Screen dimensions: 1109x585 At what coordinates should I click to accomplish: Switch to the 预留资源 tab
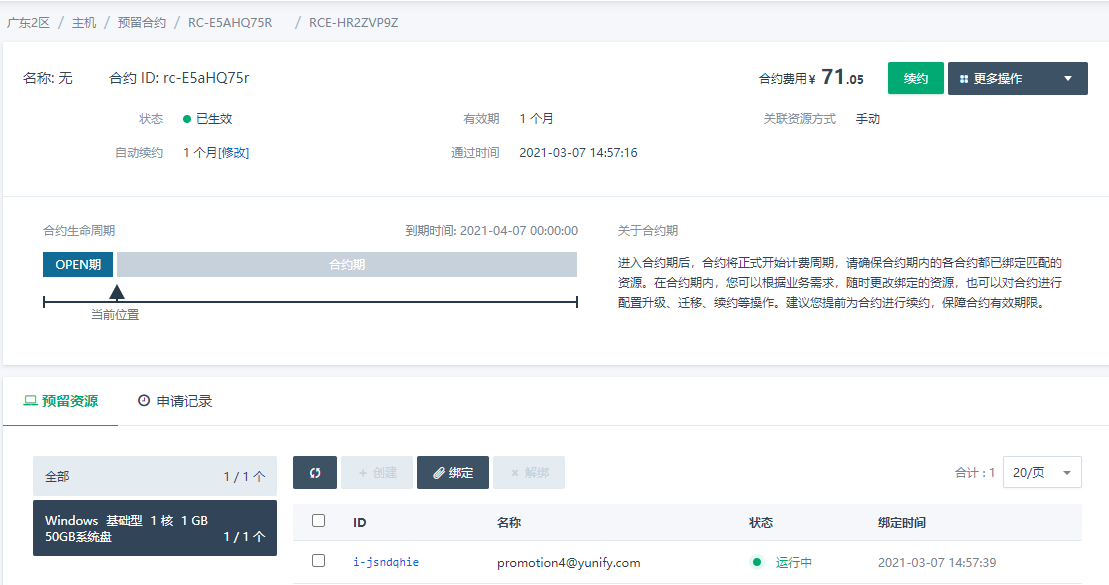(67, 401)
